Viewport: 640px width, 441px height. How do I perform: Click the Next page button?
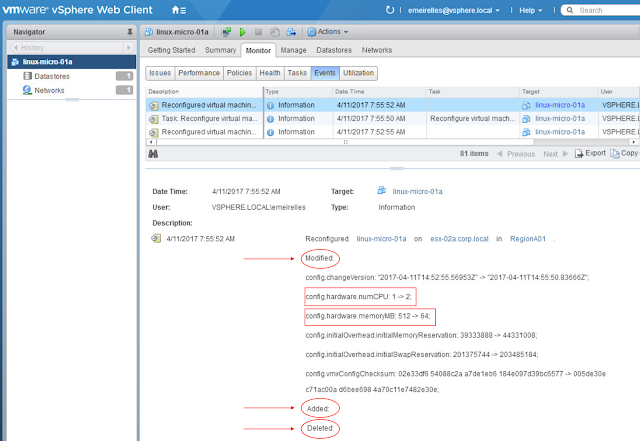tap(555, 154)
